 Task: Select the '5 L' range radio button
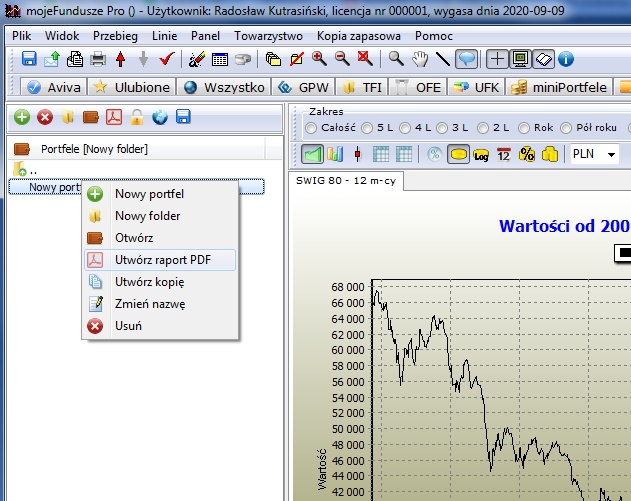point(369,128)
